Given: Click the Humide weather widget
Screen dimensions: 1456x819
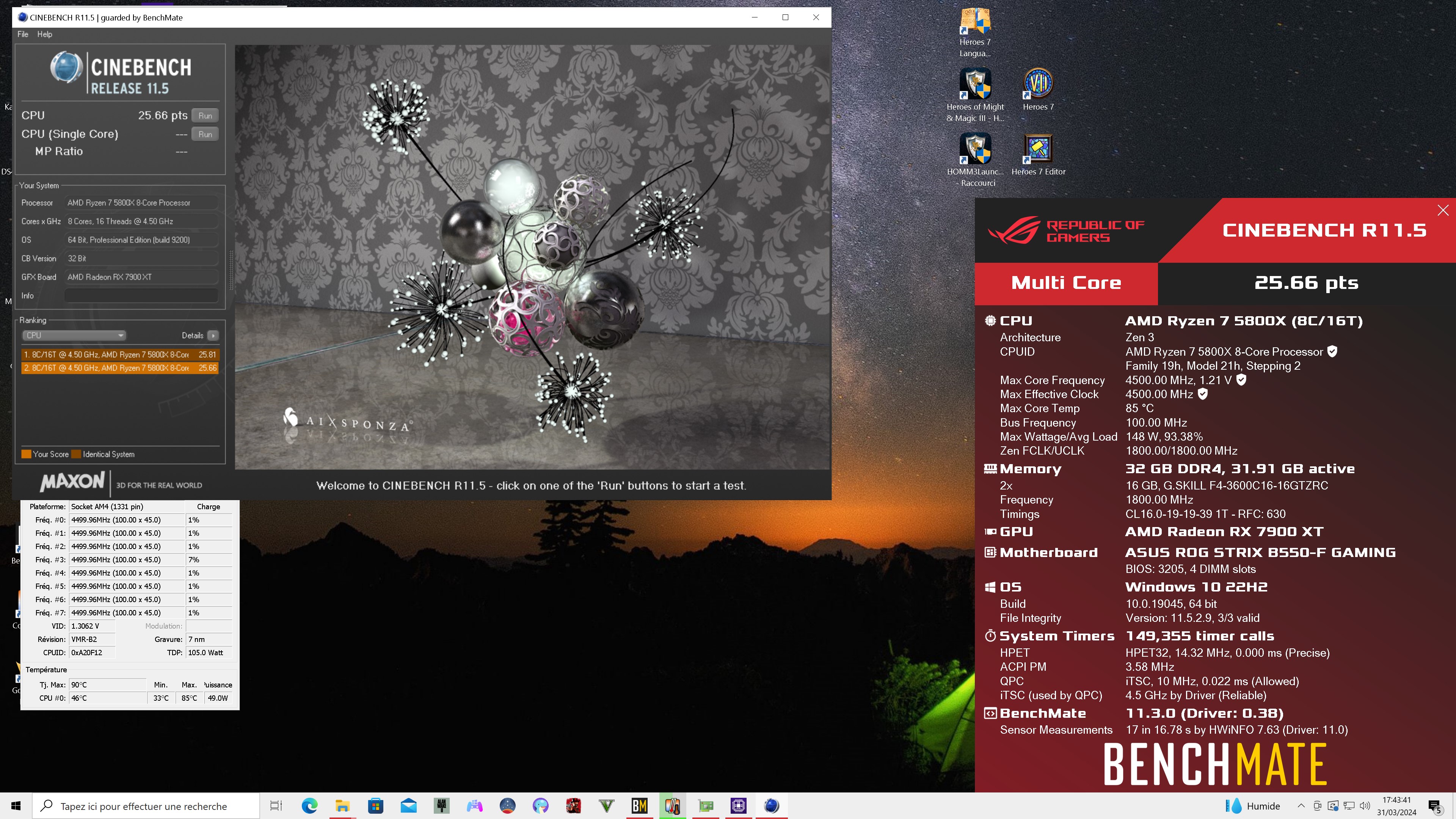Looking at the screenshot, I should (x=1252, y=806).
